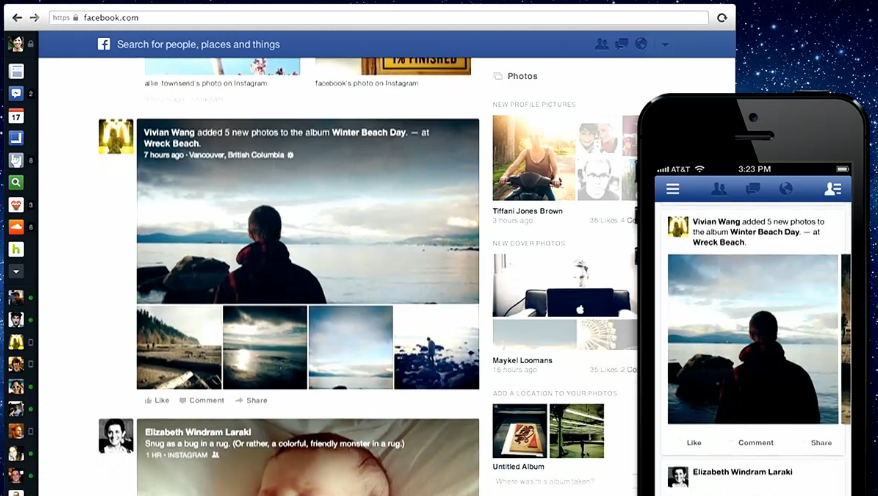The image size is (878, 496).
Task: Open messages icon in desktop header
Action: click(x=621, y=44)
